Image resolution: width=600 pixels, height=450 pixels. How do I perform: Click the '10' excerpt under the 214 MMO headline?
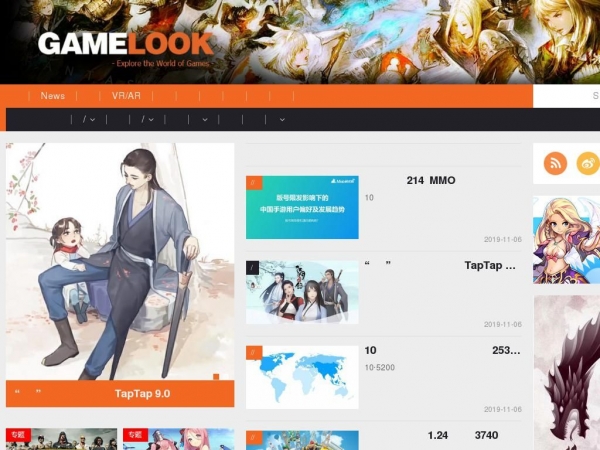(x=369, y=197)
